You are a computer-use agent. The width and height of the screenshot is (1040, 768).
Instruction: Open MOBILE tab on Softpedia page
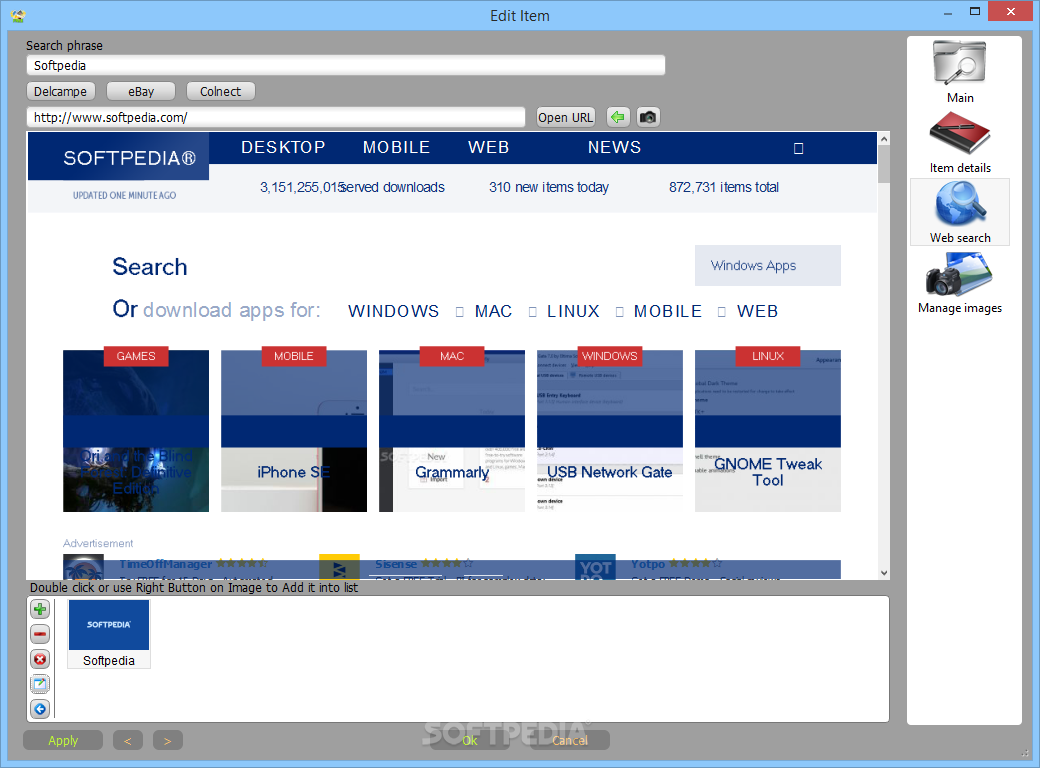pos(396,147)
